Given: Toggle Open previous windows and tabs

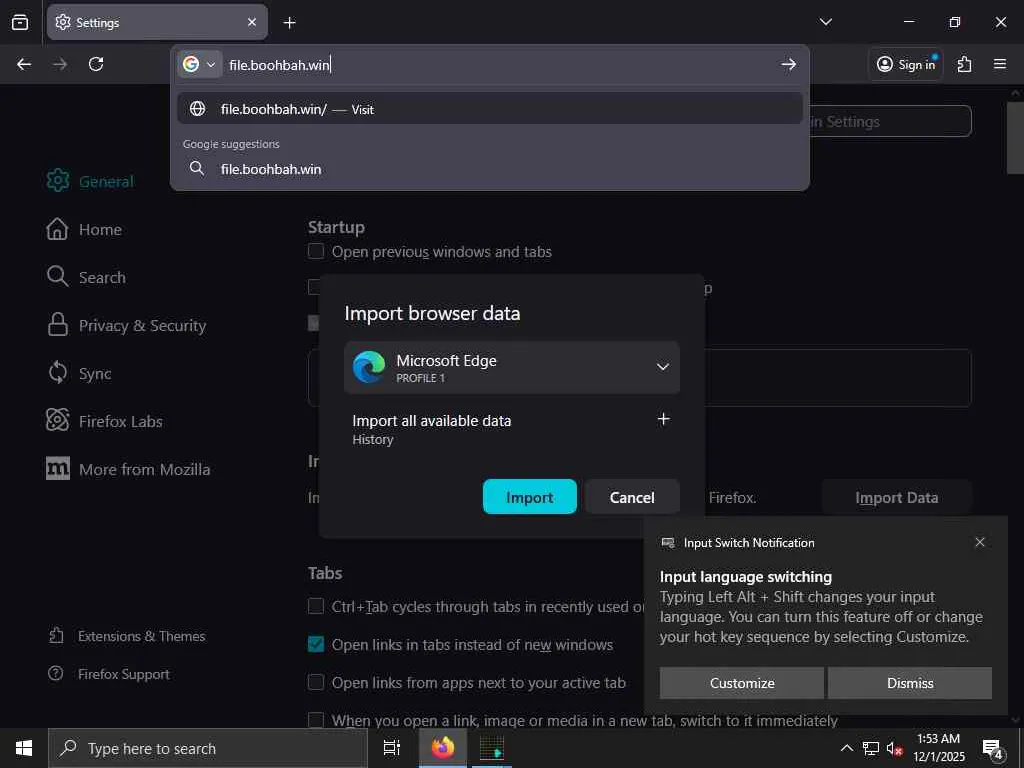Looking at the screenshot, I should pyautogui.click(x=316, y=251).
